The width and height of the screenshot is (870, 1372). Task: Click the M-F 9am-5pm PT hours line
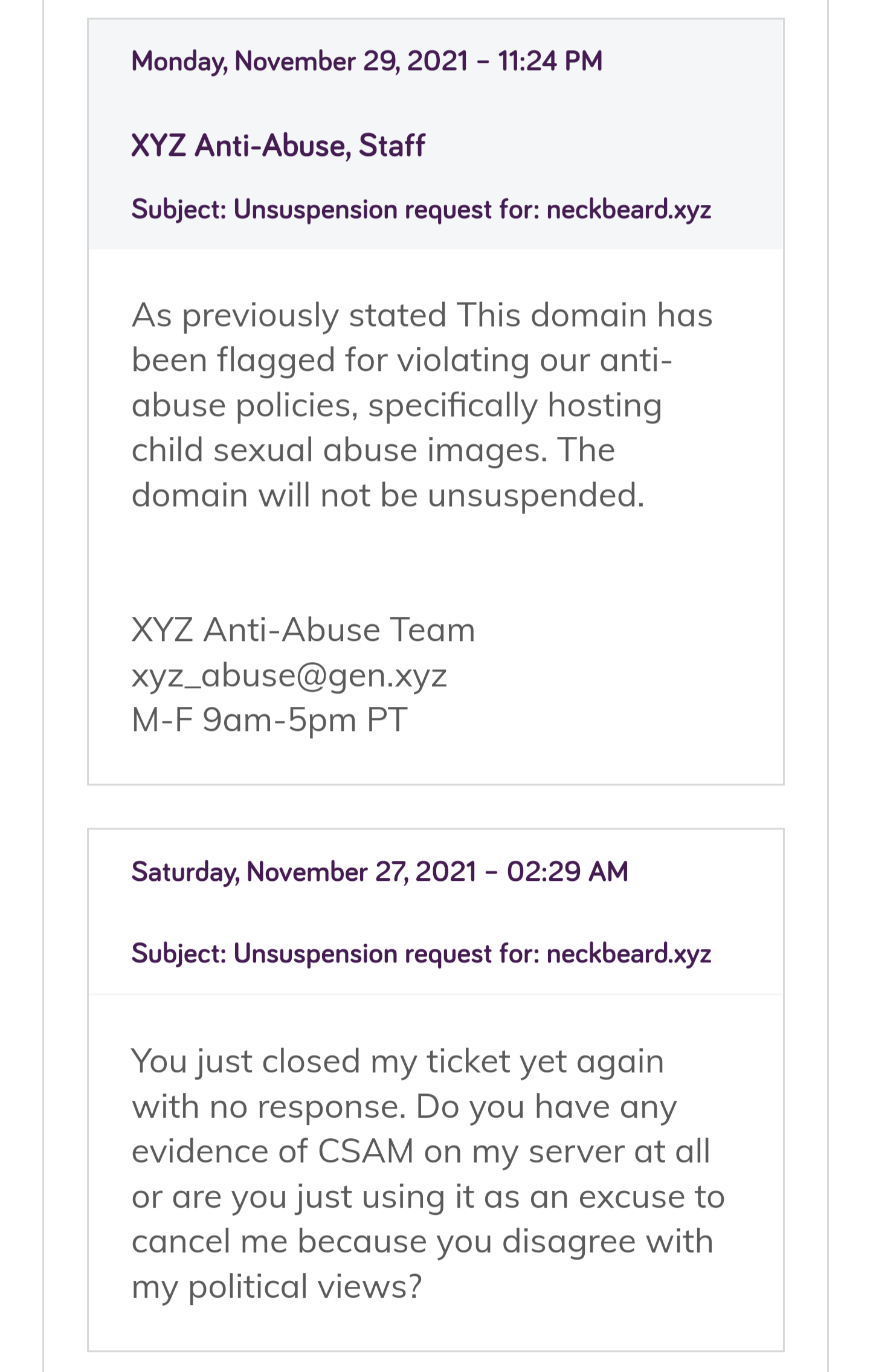269,720
